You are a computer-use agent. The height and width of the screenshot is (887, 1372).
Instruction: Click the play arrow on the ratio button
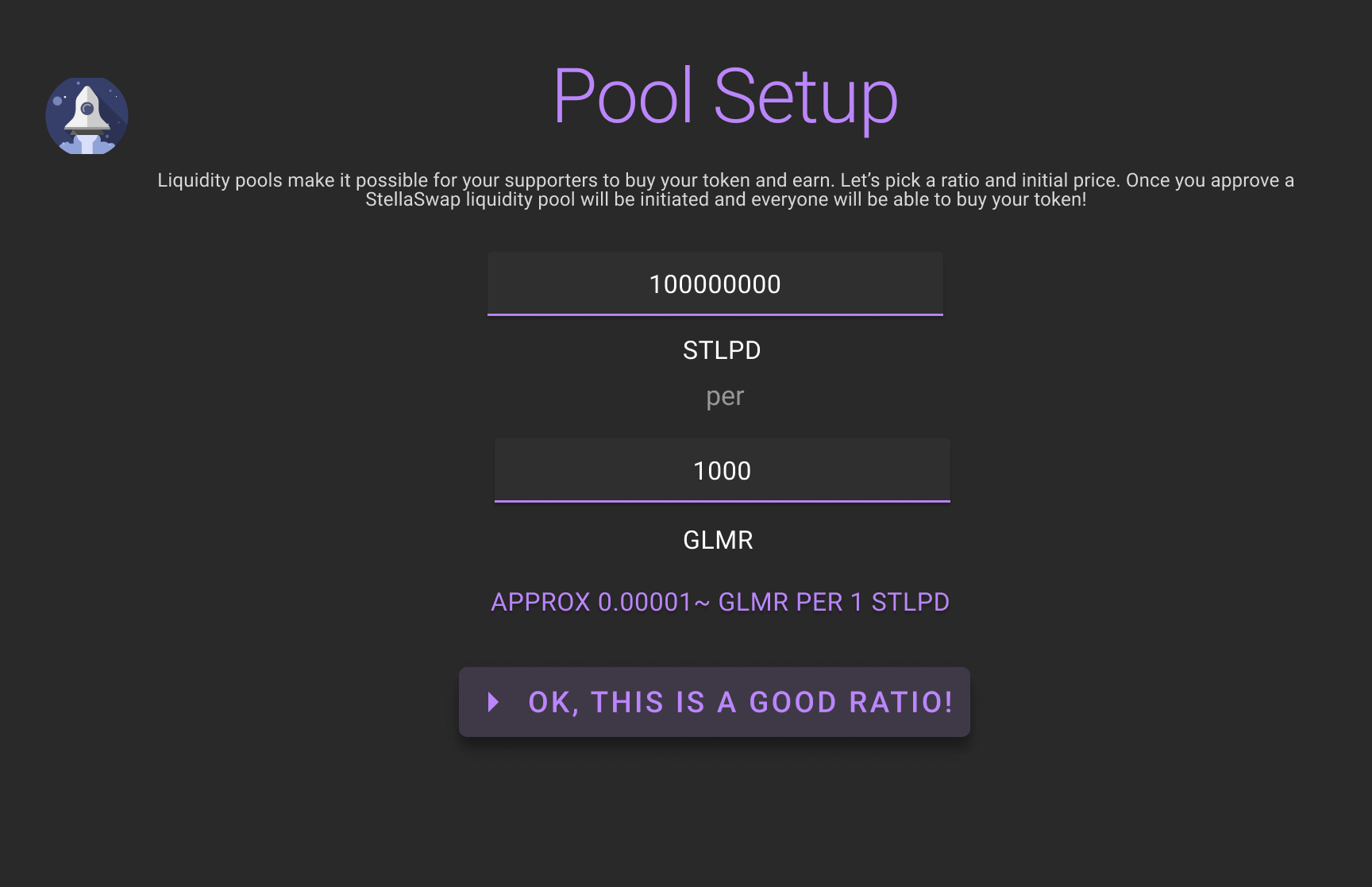[493, 702]
